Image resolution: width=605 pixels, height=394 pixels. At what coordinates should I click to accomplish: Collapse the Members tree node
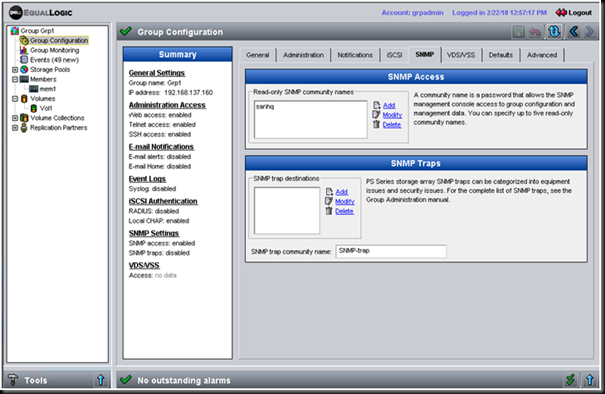pyautogui.click(x=15, y=79)
